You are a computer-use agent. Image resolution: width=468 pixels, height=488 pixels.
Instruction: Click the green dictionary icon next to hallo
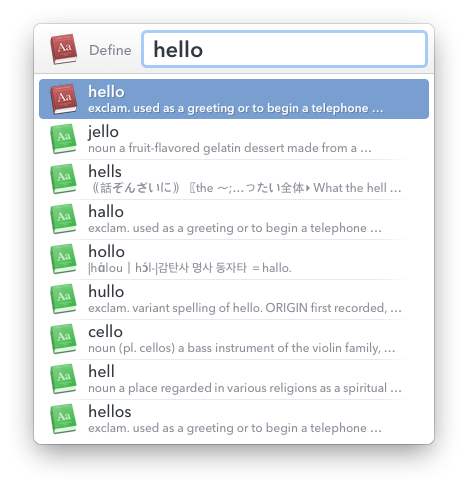[64, 219]
